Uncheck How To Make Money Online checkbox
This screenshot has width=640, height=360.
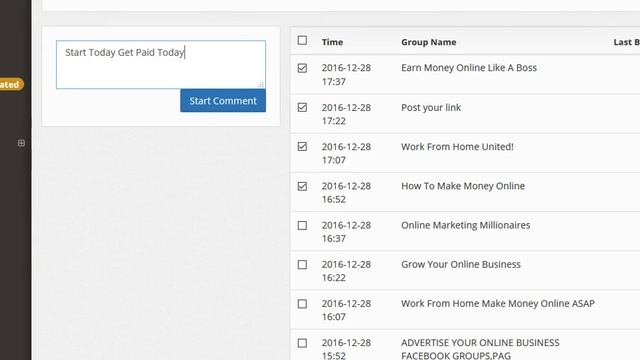pos(302,186)
